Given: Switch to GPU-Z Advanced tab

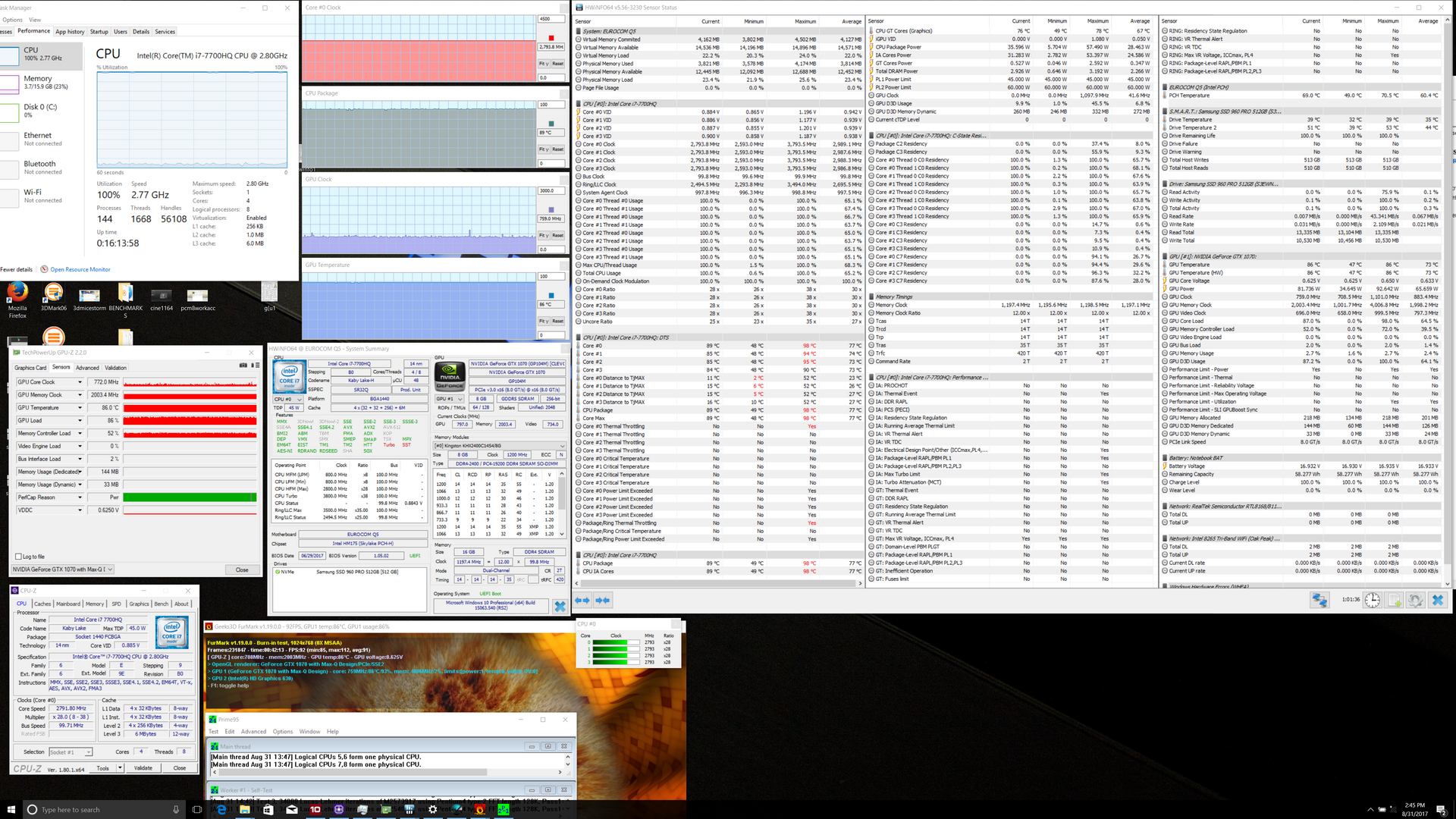Looking at the screenshot, I should point(87,368).
